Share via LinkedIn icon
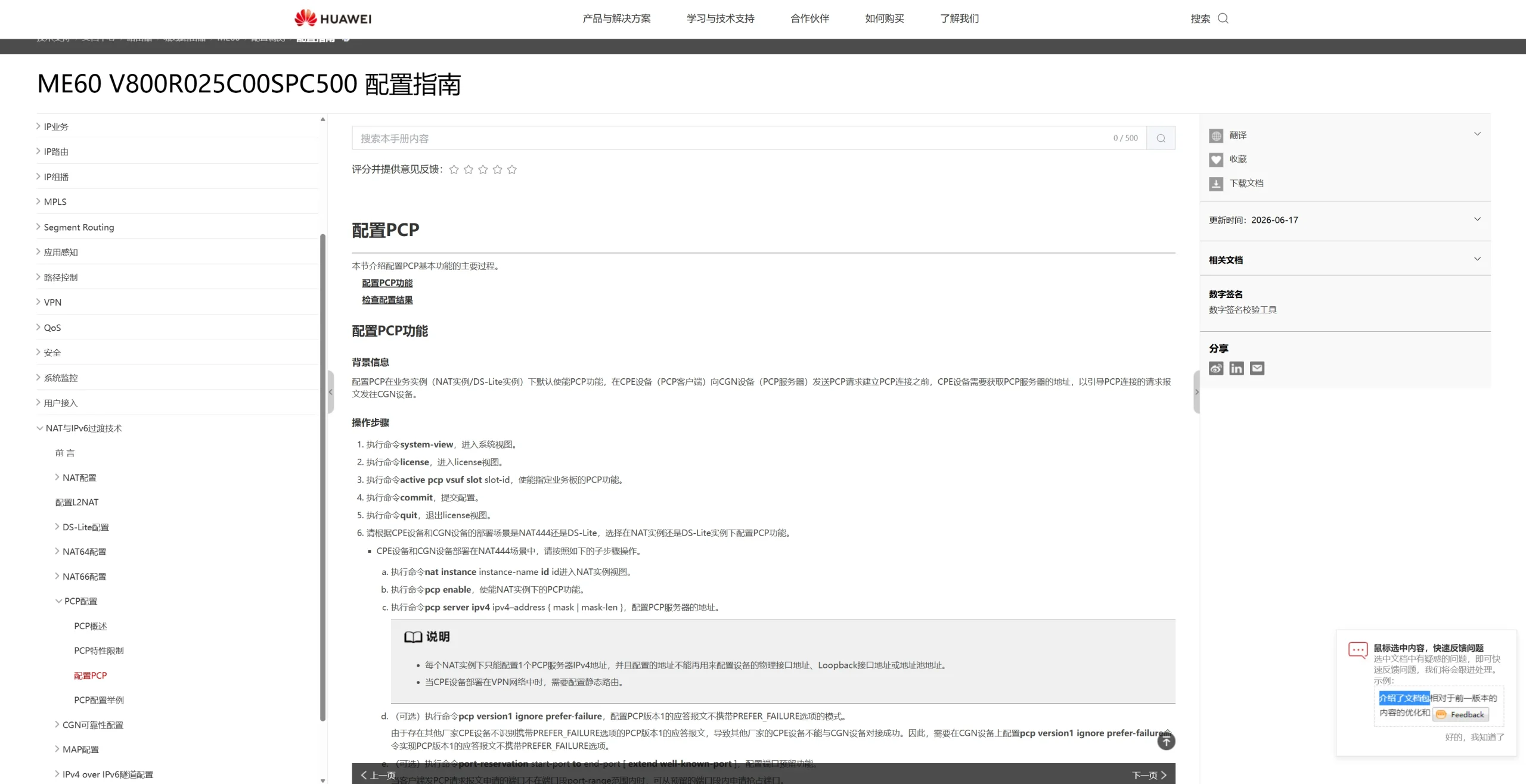1526x784 pixels. 1236,368
